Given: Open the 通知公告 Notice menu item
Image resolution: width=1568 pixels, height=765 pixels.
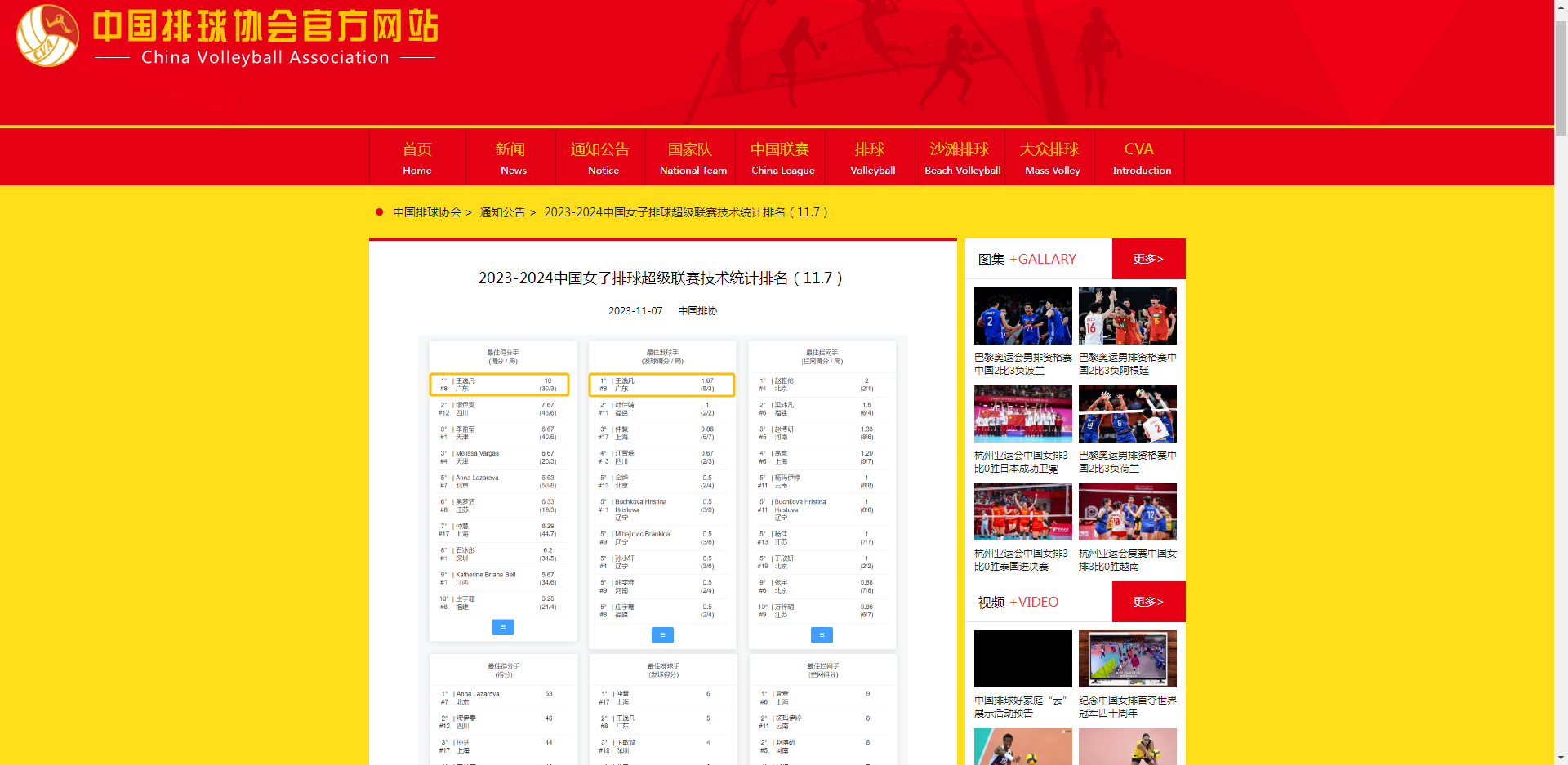Looking at the screenshot, I should click(x=601, y=158).
